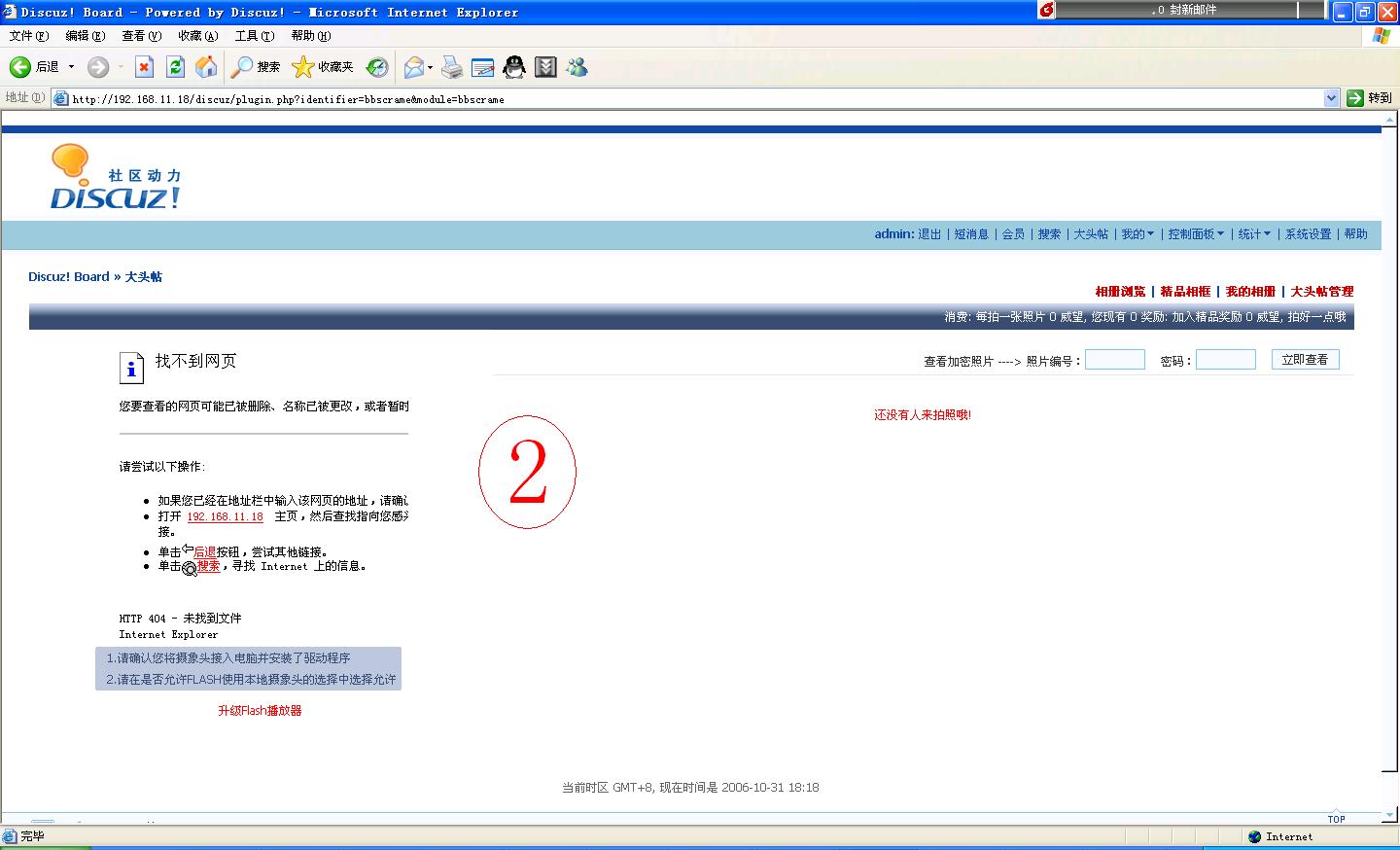Viewport: 1400px width, 850px height.
Task: Expand the Forward button history dropdown arrow
Action: (x=121, y=67)
